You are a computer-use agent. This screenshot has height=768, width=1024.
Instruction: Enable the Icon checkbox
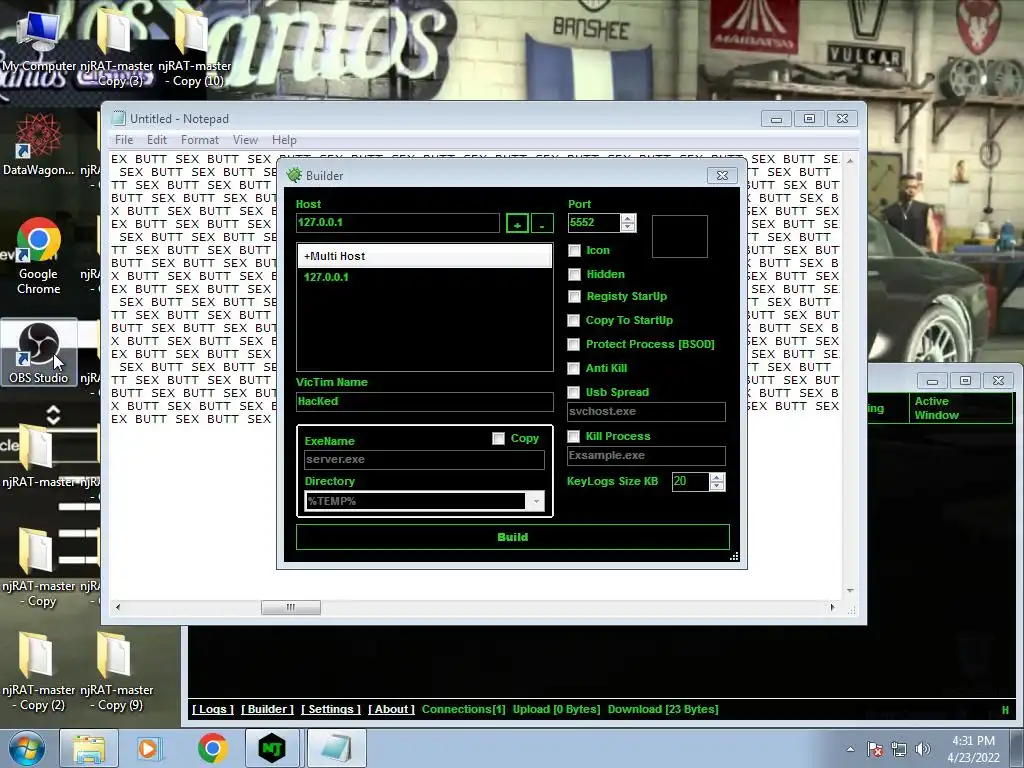(x=574, y=251)
